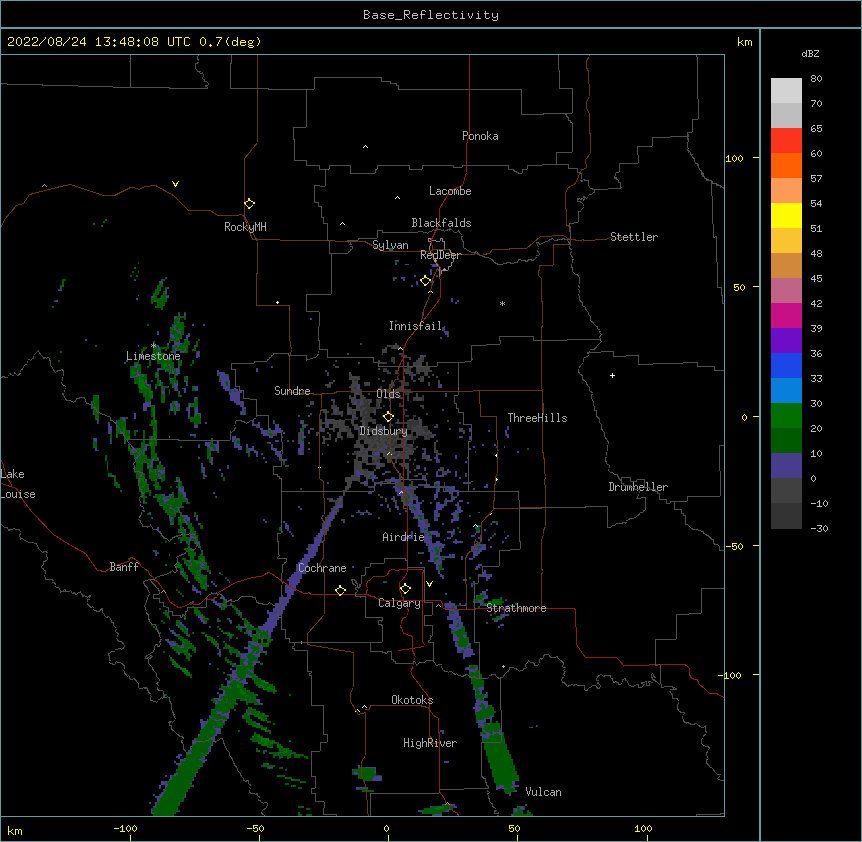Click the 50 tick on the bottom axis
The height and width of the screenshot is (842, 862).
[x=514, y=828]
